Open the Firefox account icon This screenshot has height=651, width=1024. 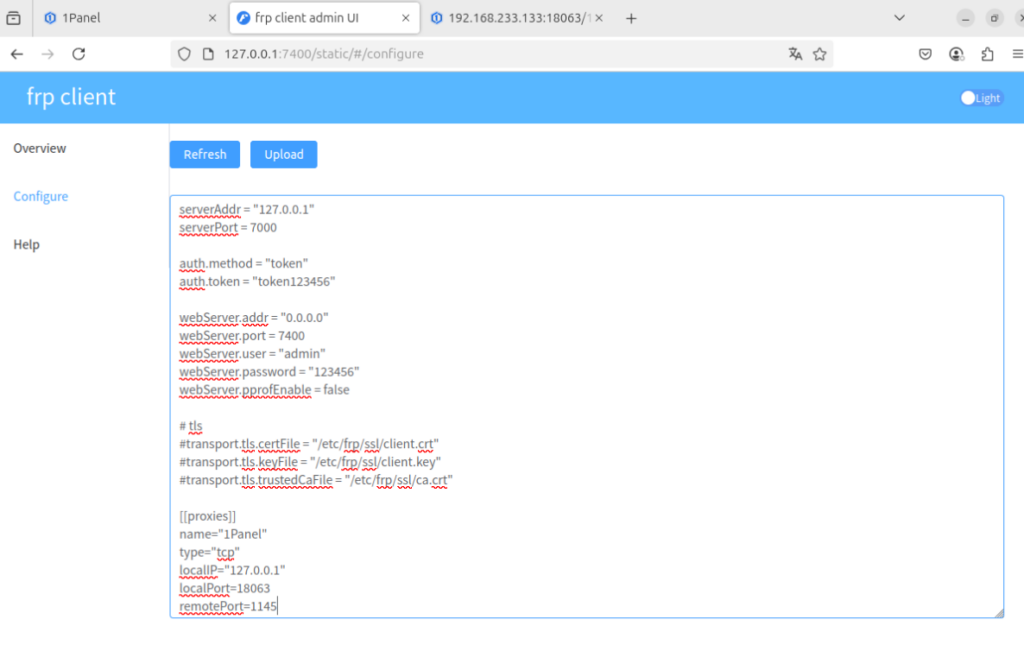point(956,54)
